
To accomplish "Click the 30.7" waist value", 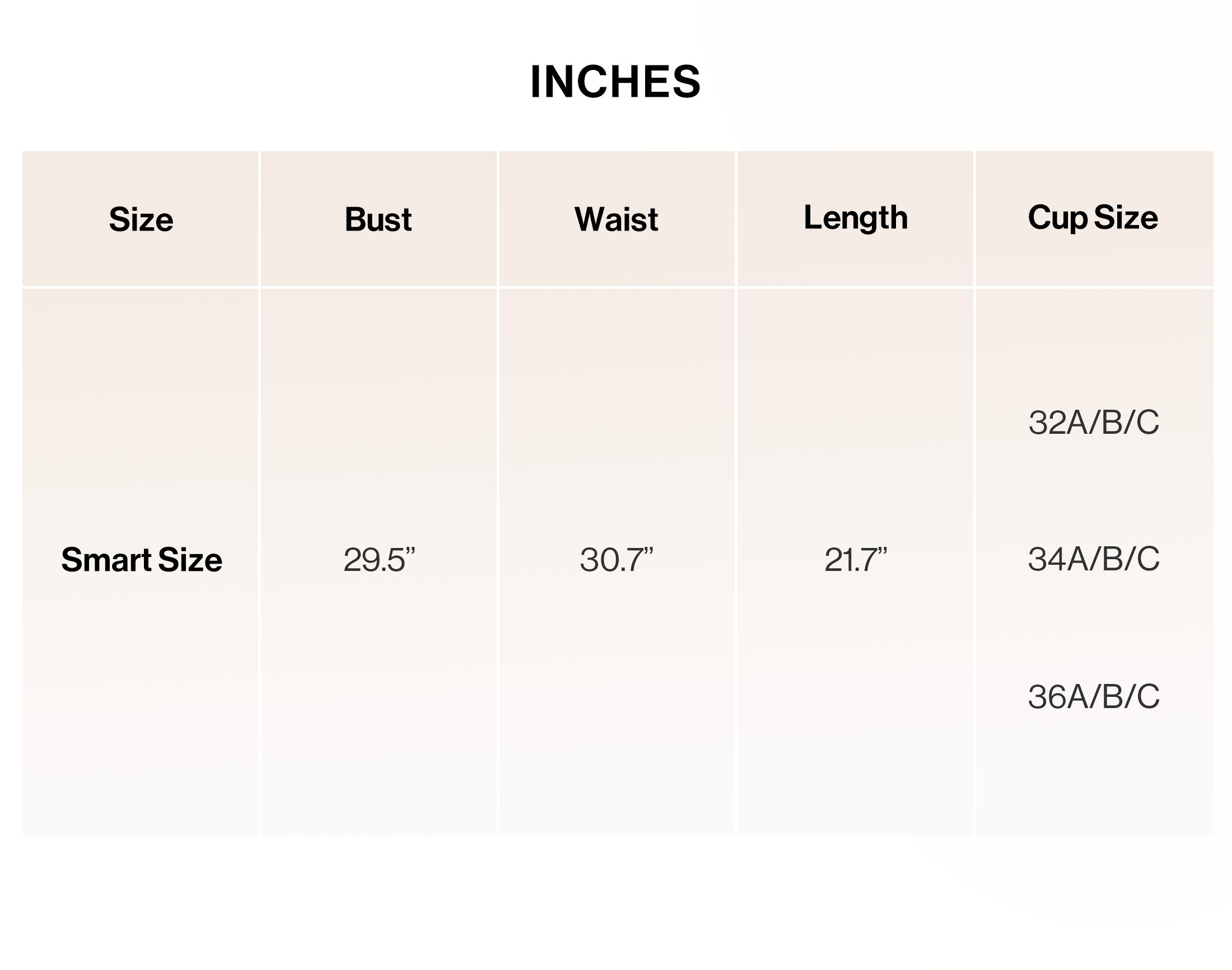I will pyautogui.click(x=617, y=559).
